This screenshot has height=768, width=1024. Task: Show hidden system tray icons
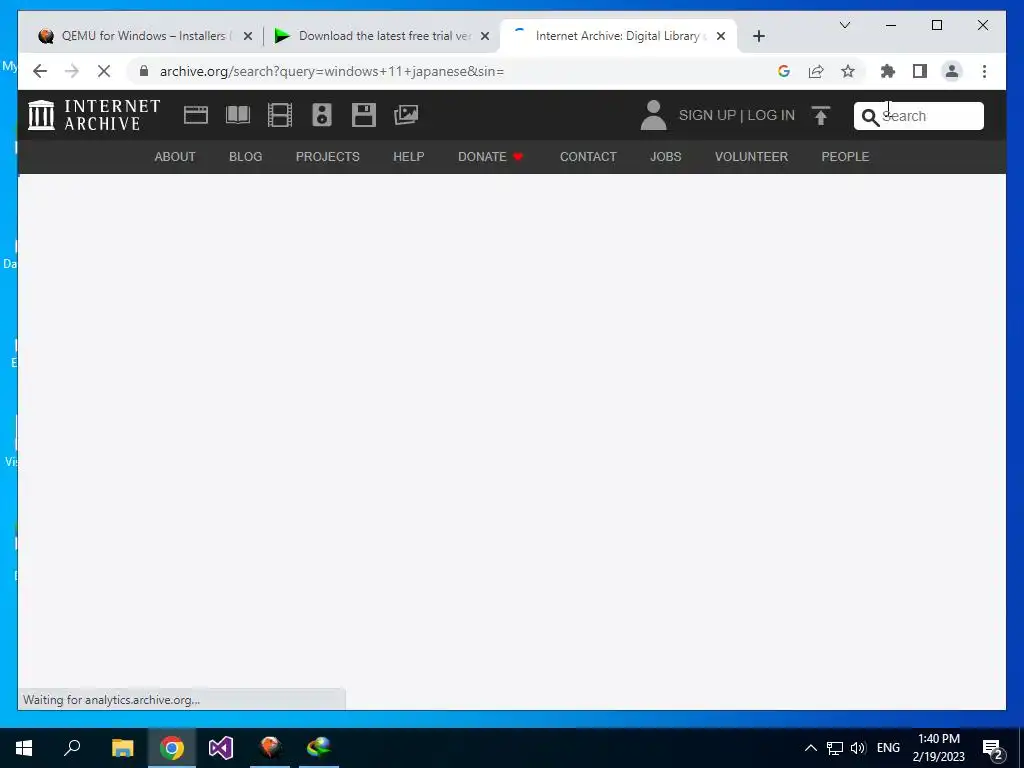pos(810,748)
